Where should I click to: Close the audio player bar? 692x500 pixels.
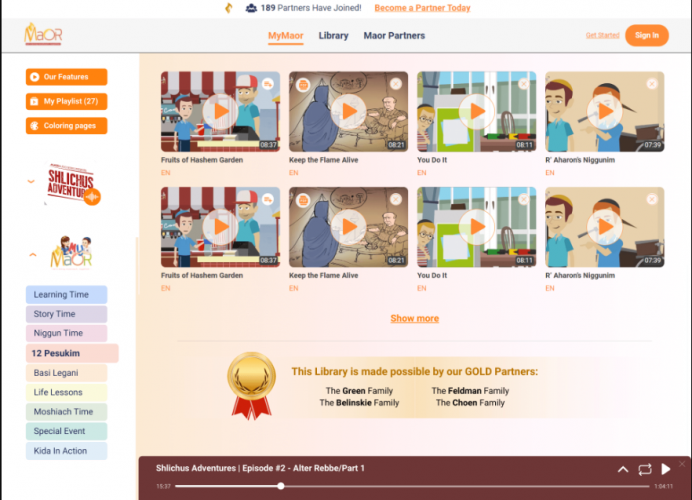682,464
